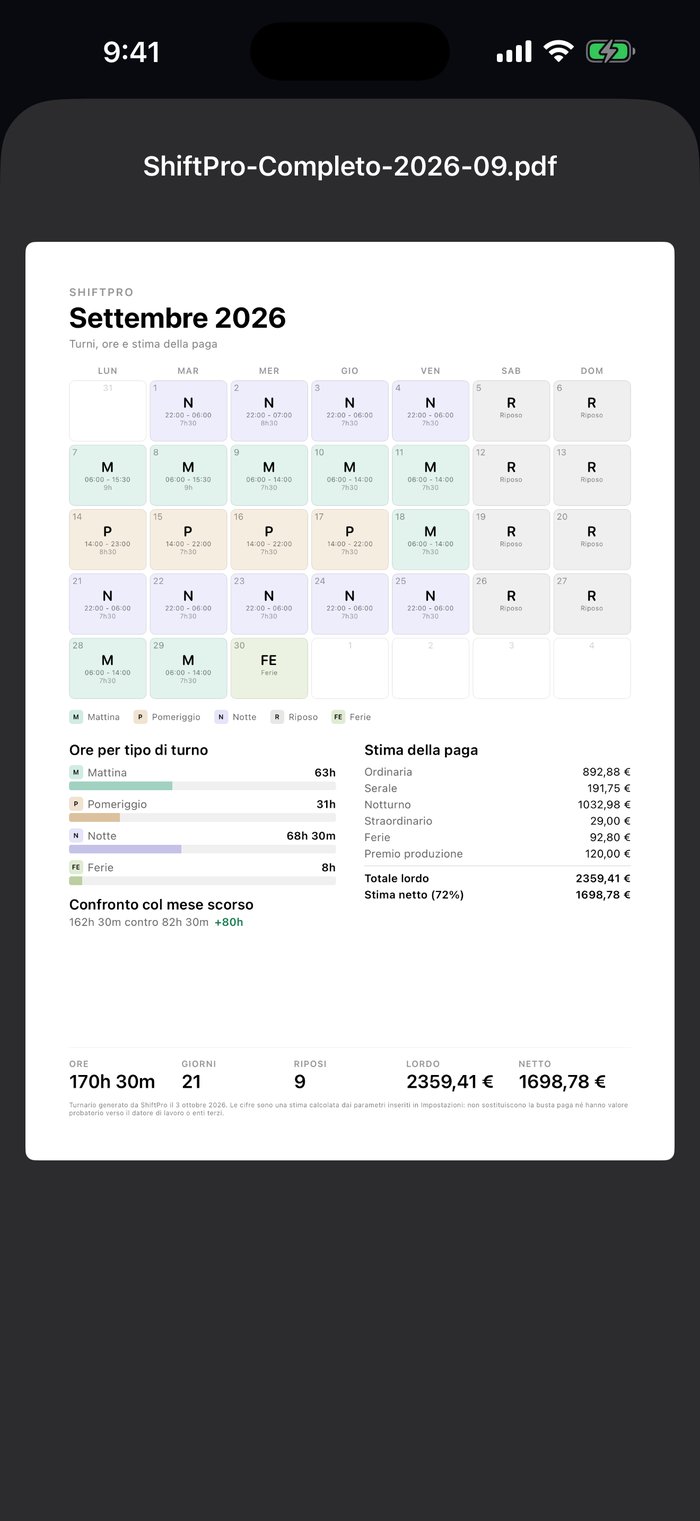The height and width of the screenshot is (1521, 700).
Task: Tap the Serale 191,75 € pay row
Action: coord(497,788)
